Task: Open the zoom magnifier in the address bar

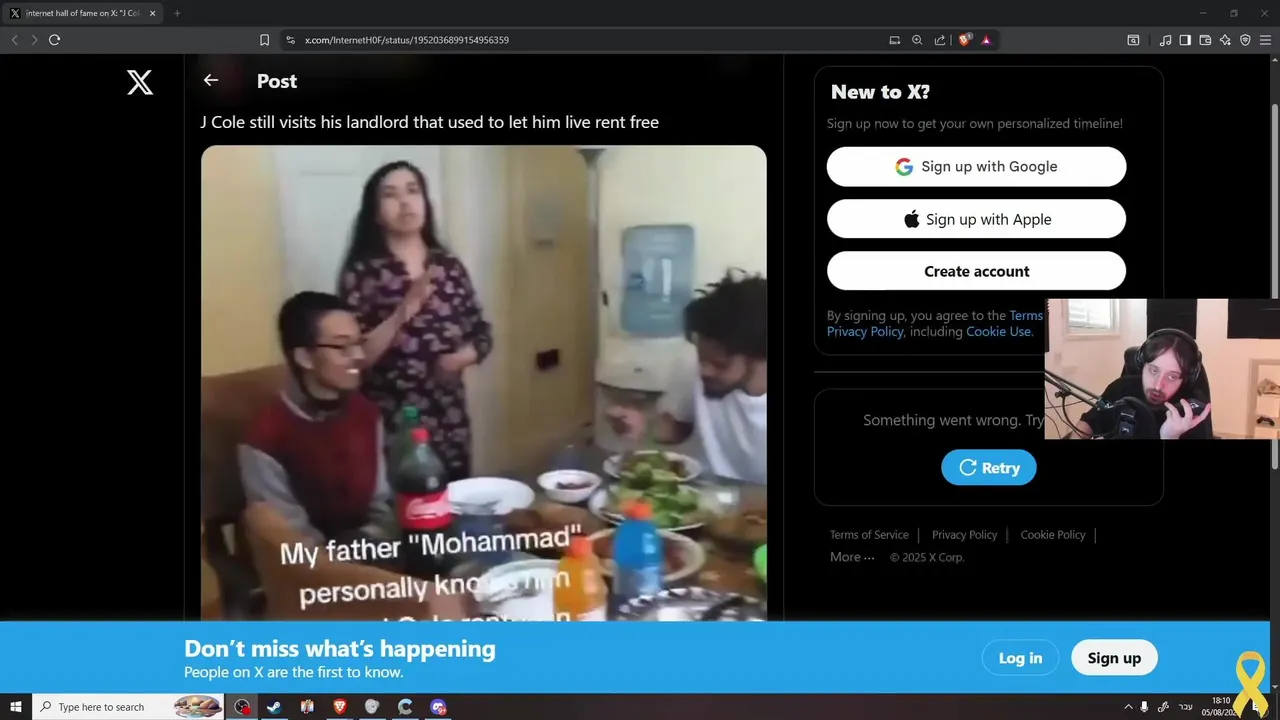Action: [917, 40]
